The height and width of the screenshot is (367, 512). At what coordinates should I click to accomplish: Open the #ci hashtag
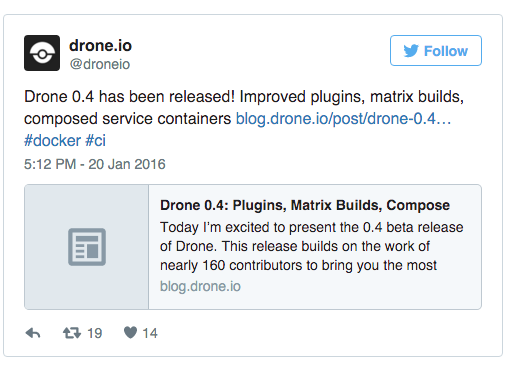[x=96, y=140]
